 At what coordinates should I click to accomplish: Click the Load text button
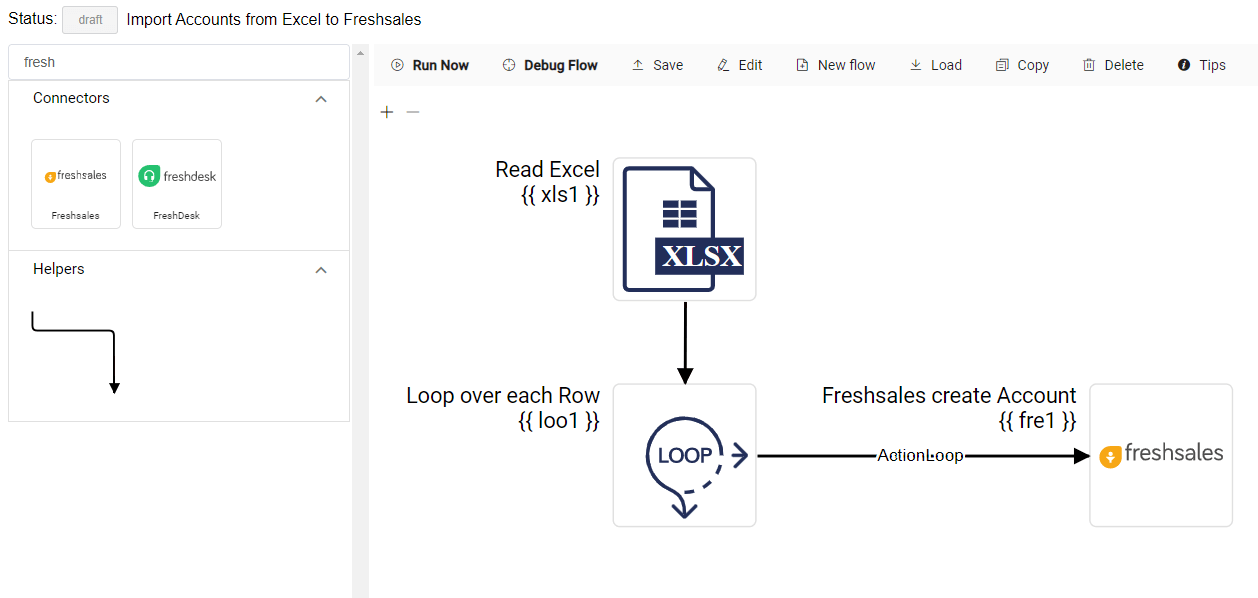point(946,65)
